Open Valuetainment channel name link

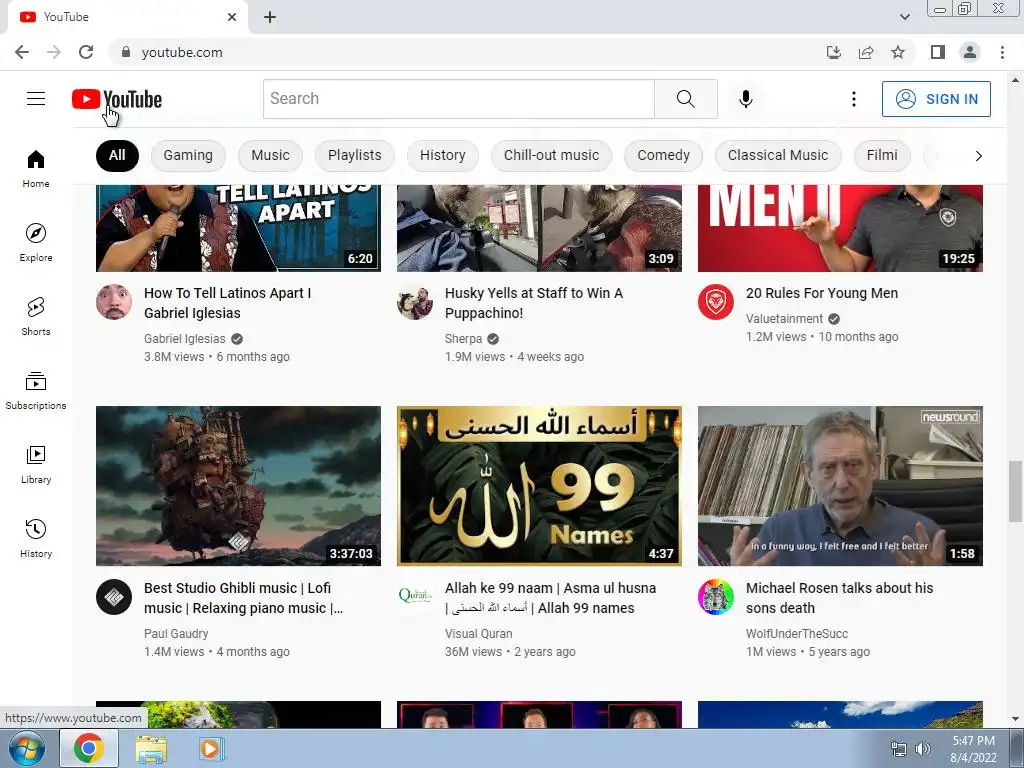coord(784,319)
